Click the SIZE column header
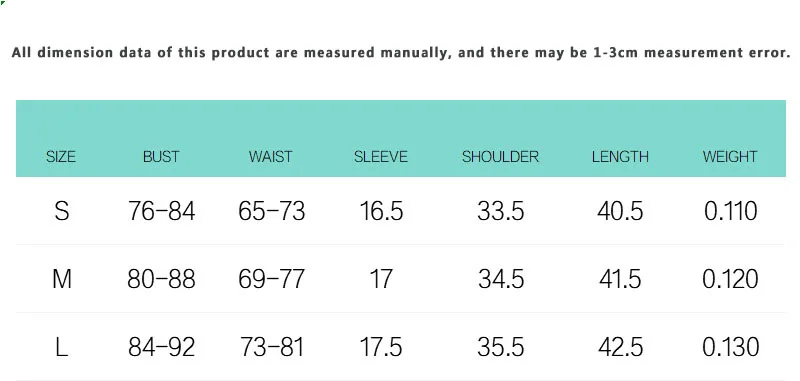 tap(61, 157)
